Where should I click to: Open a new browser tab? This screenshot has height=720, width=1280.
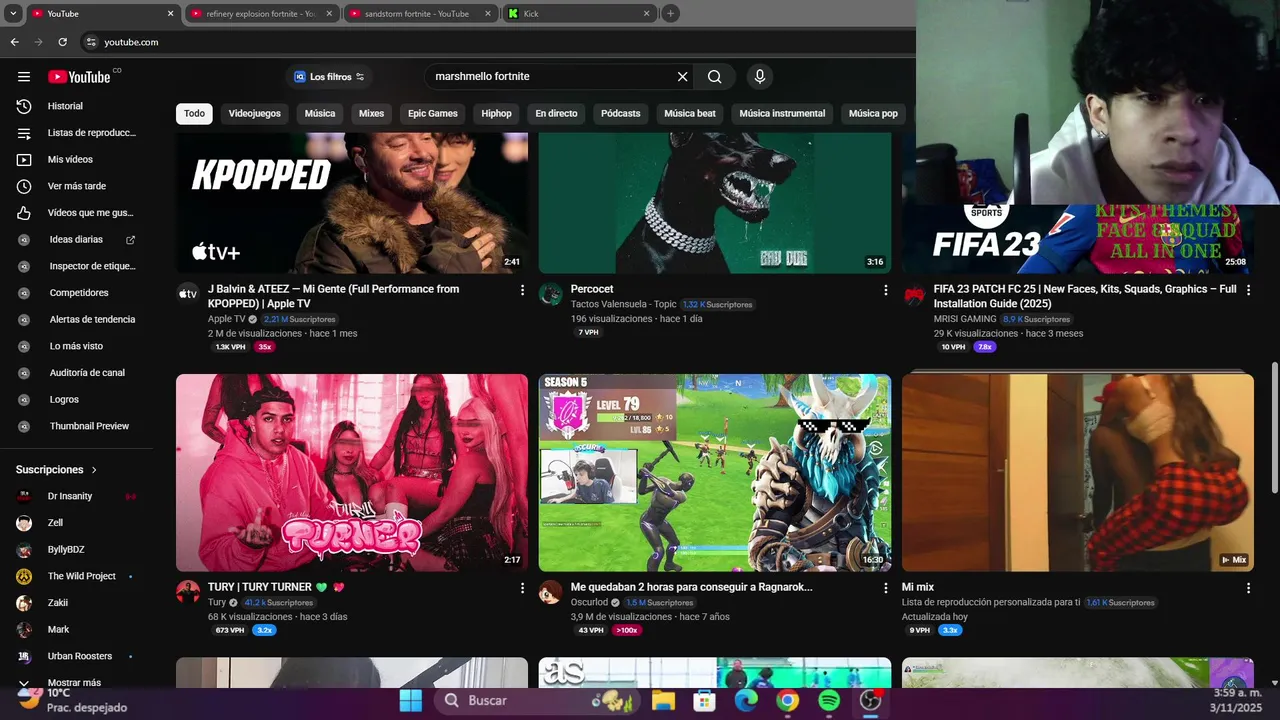[670, 14]
